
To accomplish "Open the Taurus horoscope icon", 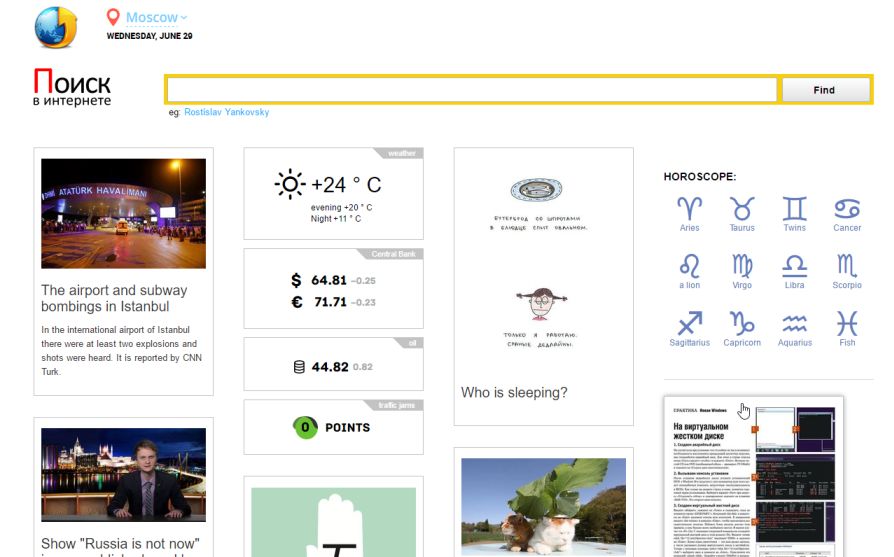I will [x=742, y=209].
